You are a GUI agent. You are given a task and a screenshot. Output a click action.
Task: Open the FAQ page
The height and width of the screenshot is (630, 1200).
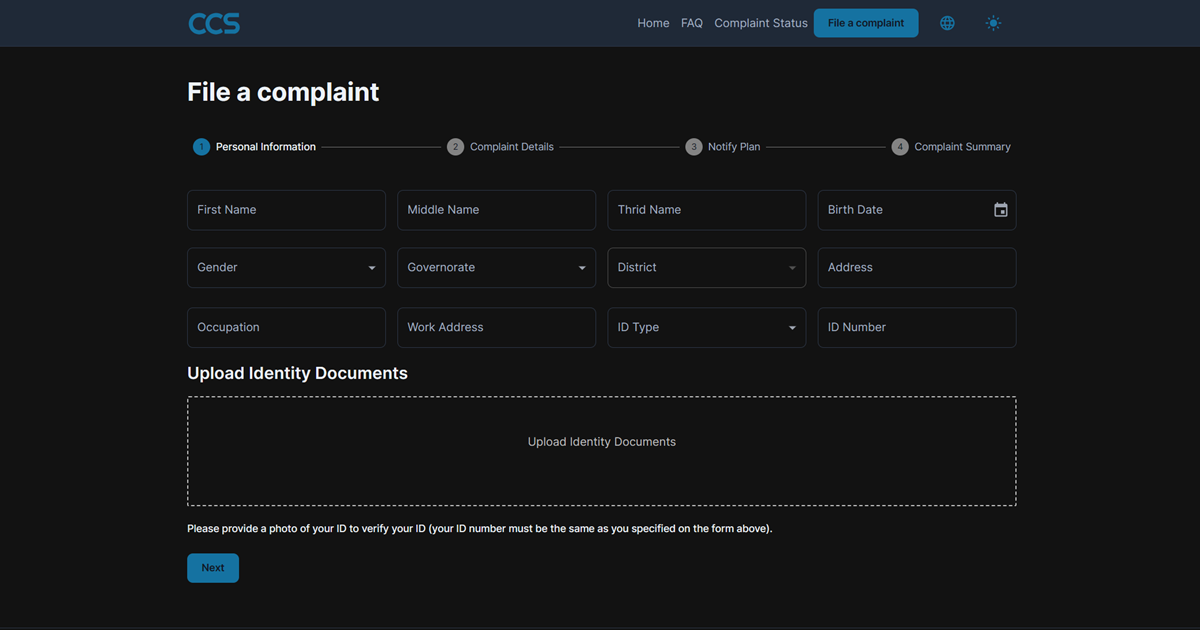point(692,23)
